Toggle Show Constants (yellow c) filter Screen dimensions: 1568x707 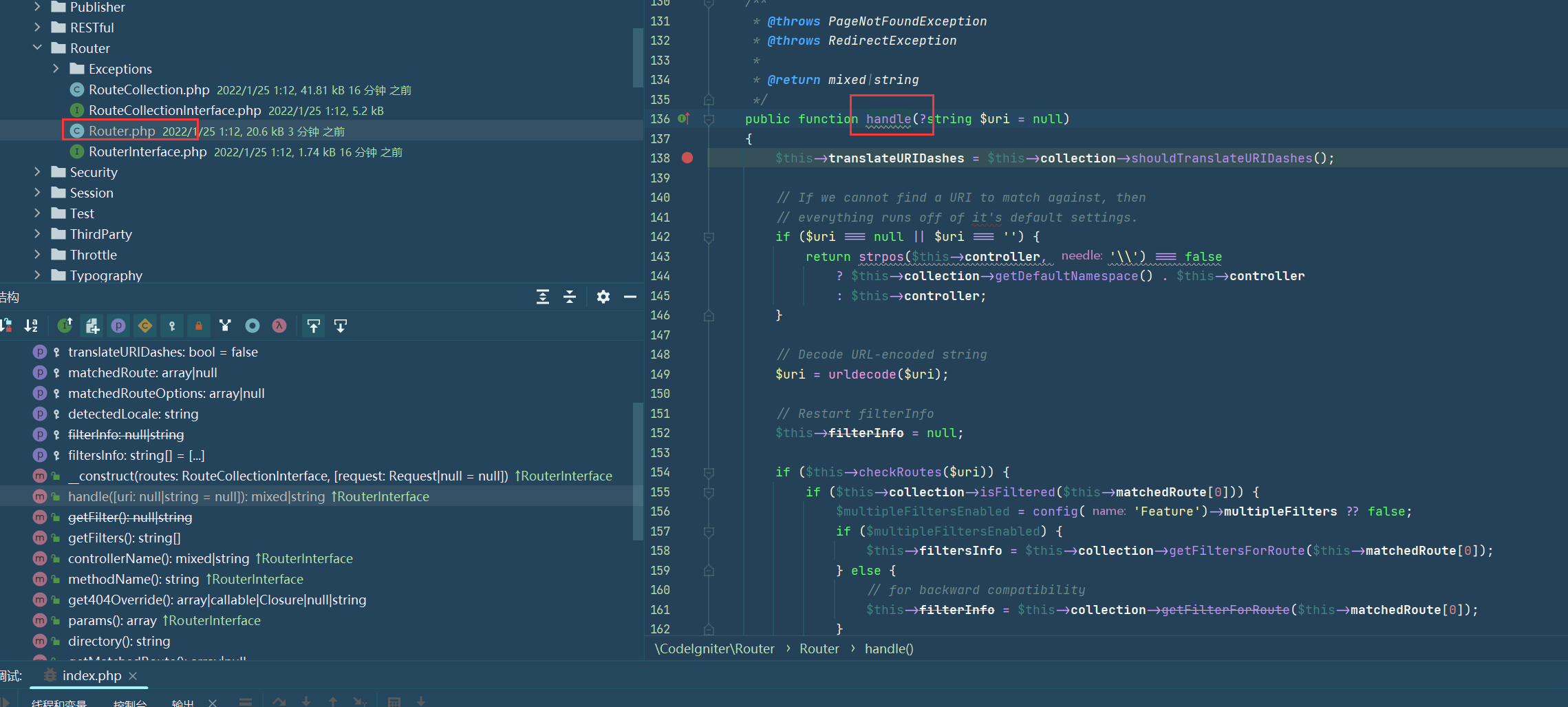pyautogui.click(x=145, y=326)
